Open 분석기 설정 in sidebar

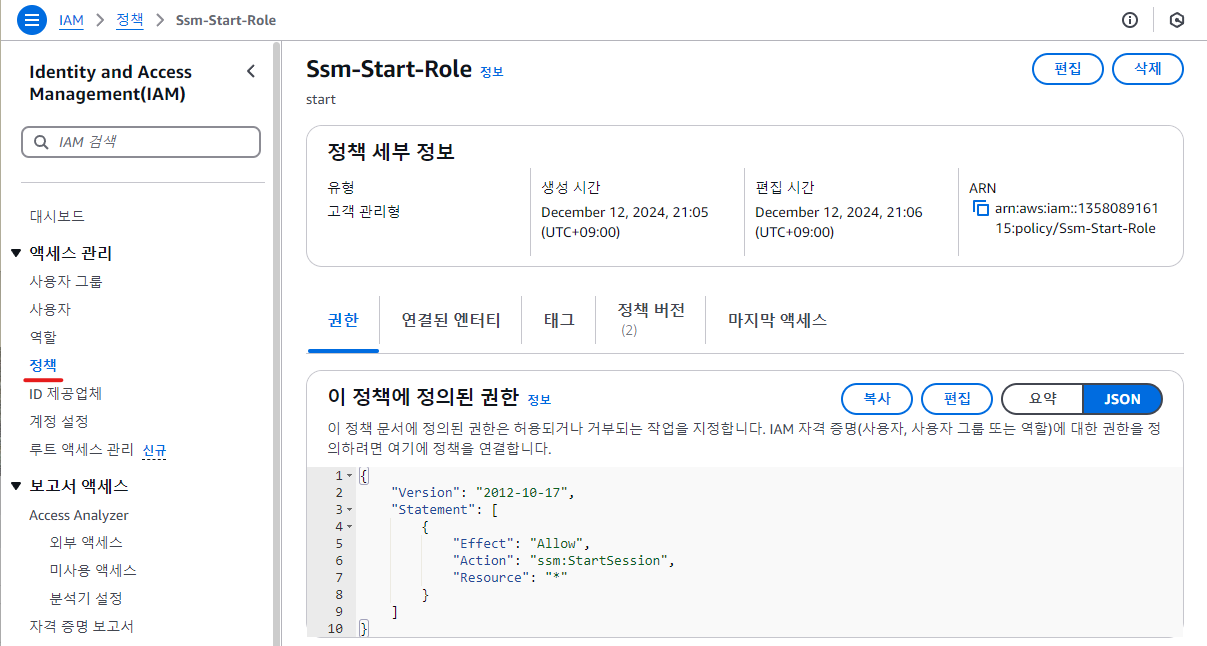[x=86, y=598]
